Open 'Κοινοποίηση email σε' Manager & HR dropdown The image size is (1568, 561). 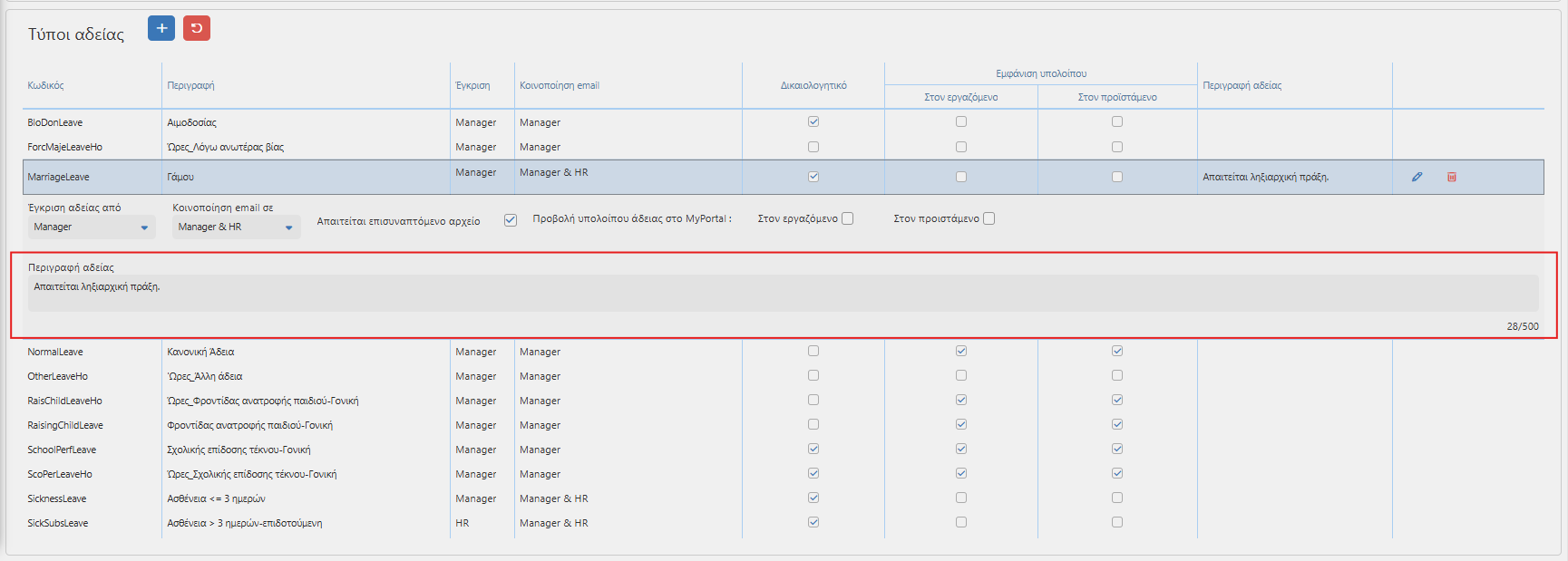236,227
